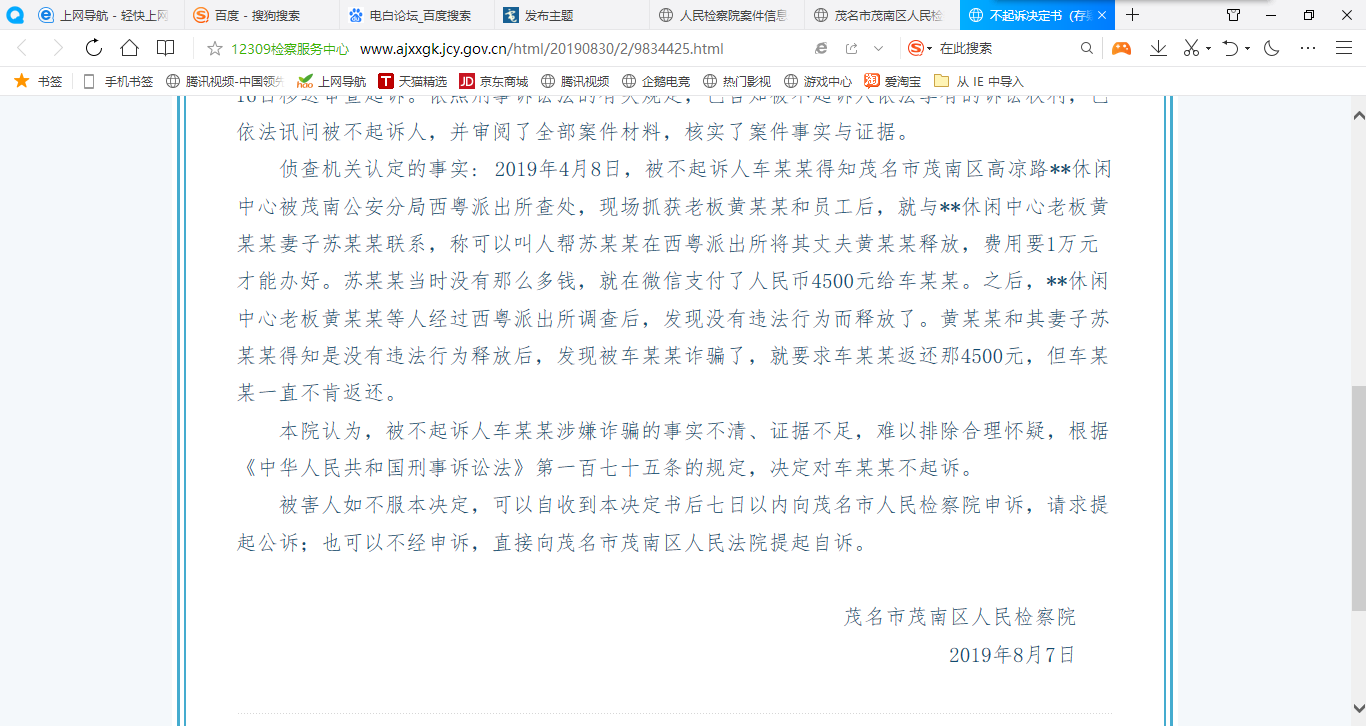Click the magnifier search icon

[x=1087, y=48]
